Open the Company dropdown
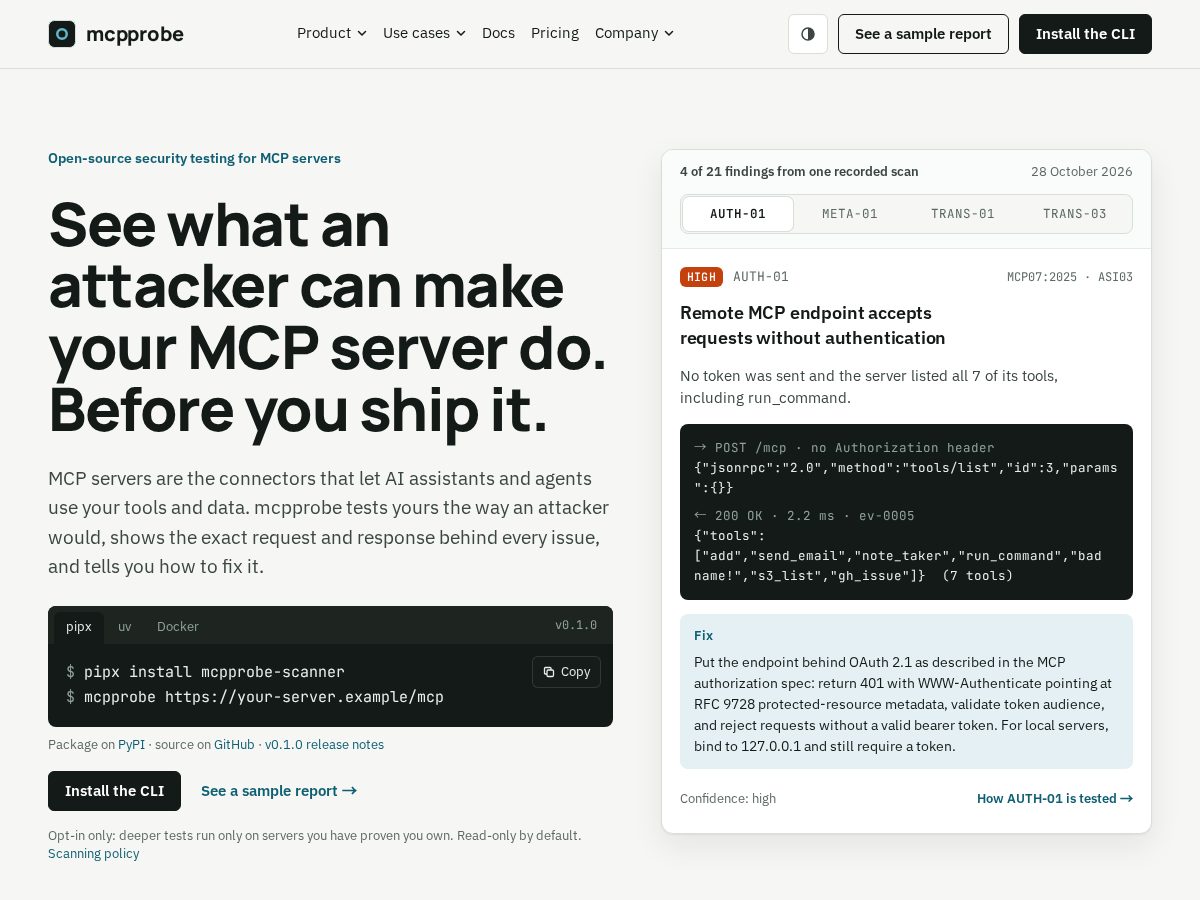 pyautogui.click(x=634, y=33)
